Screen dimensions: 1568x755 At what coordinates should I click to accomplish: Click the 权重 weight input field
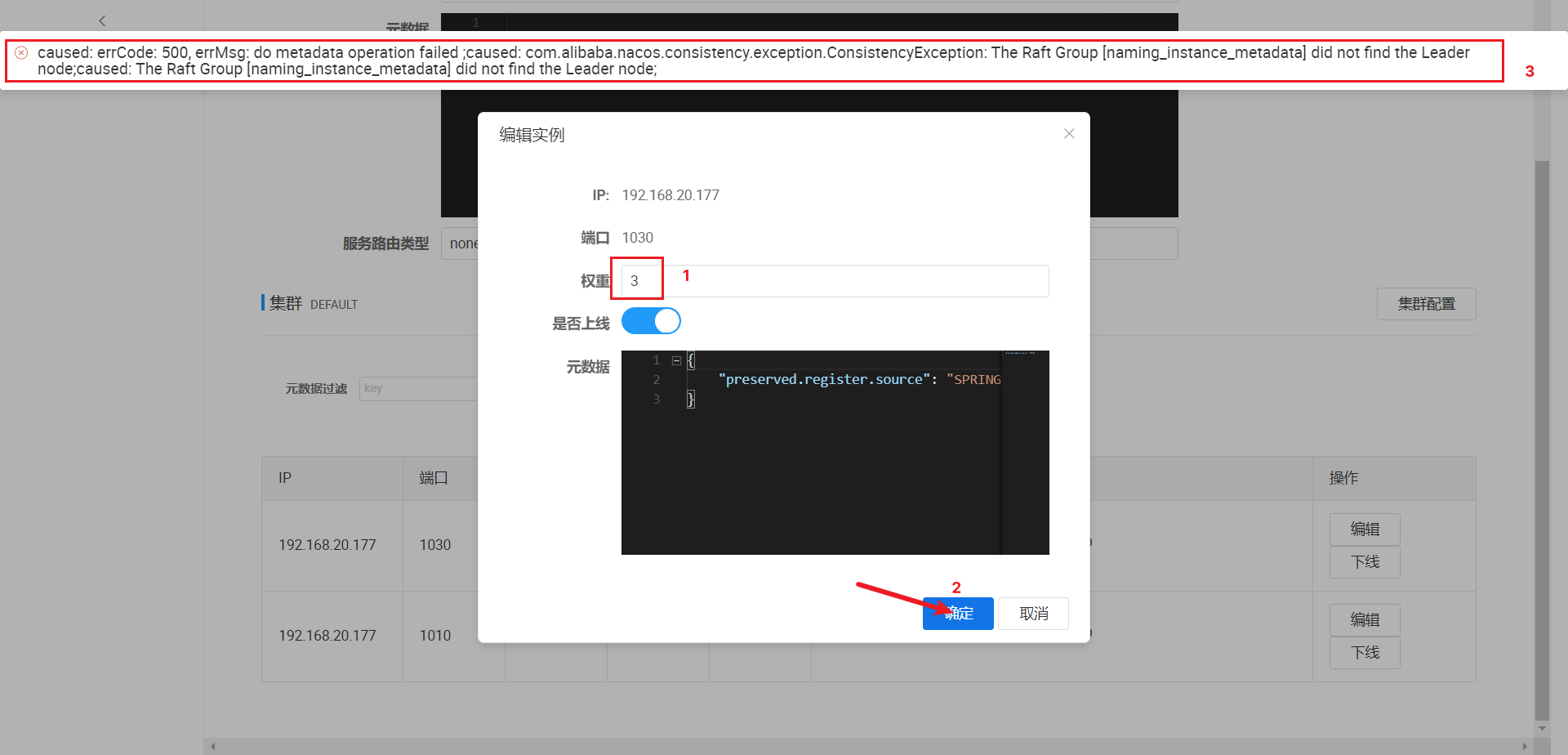point(835,281)
